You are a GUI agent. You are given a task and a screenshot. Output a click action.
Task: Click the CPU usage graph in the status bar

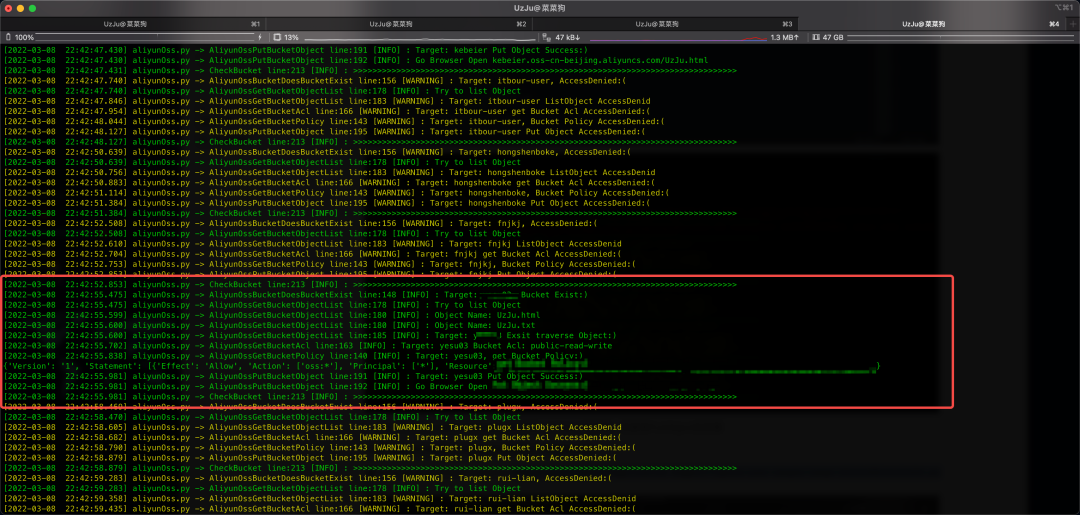[x=420, y=38]
